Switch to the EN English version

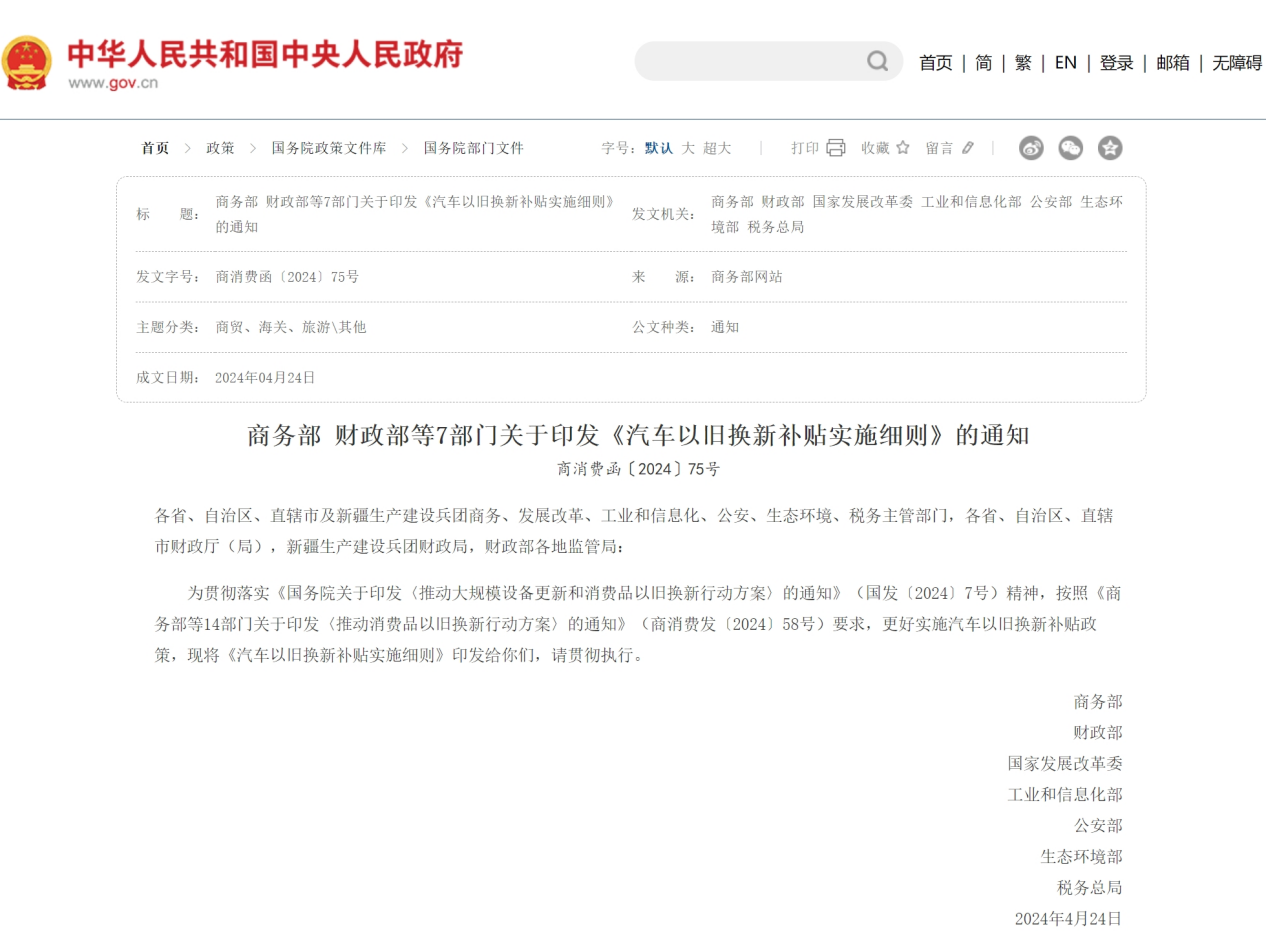1066,63
